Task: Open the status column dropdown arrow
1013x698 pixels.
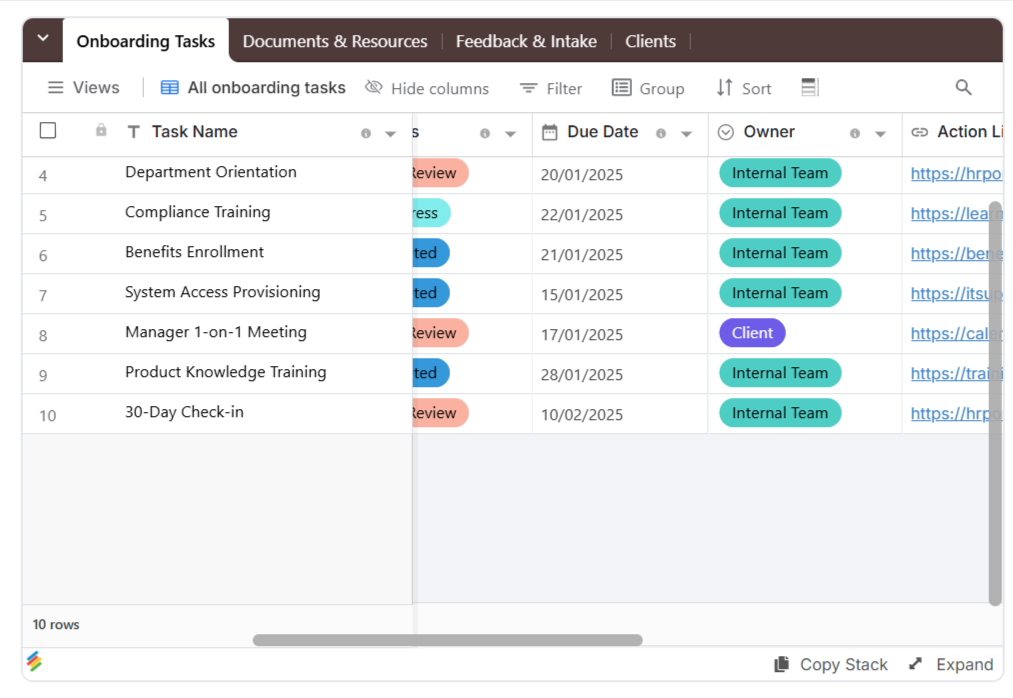Action: tap(510, 134)
